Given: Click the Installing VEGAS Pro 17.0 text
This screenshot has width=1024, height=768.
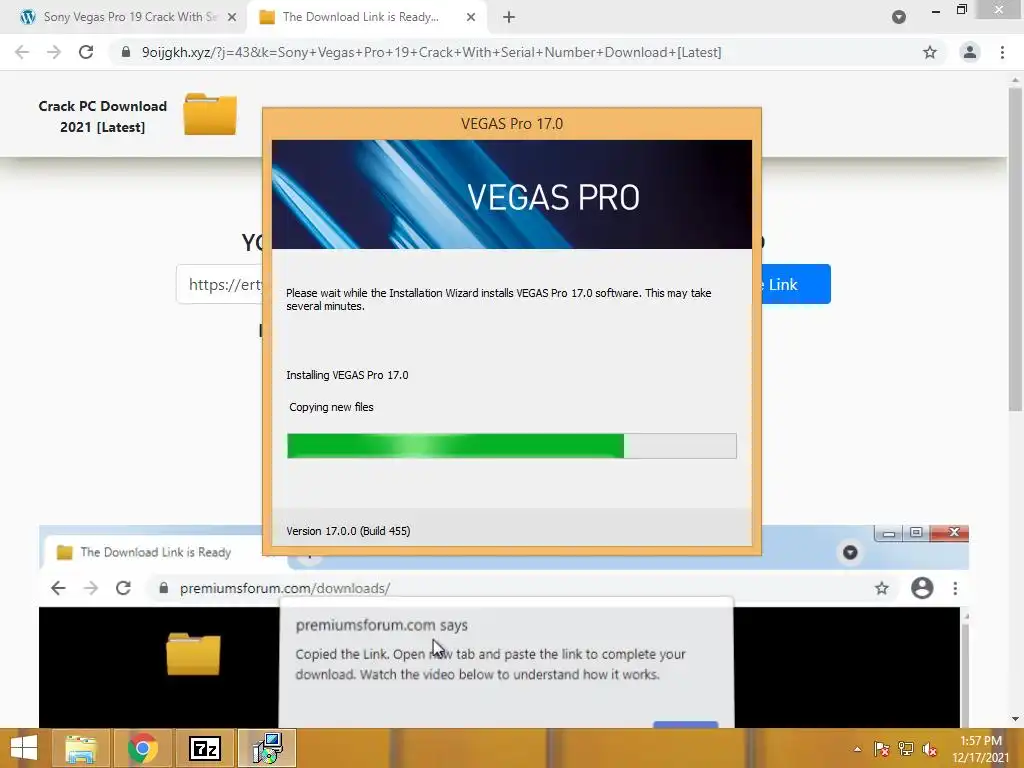Looking at the screenshot, I should point(347,375).
